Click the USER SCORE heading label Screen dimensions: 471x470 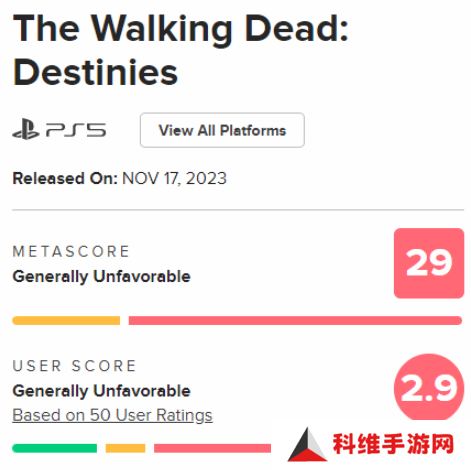[x=74, y=366]
